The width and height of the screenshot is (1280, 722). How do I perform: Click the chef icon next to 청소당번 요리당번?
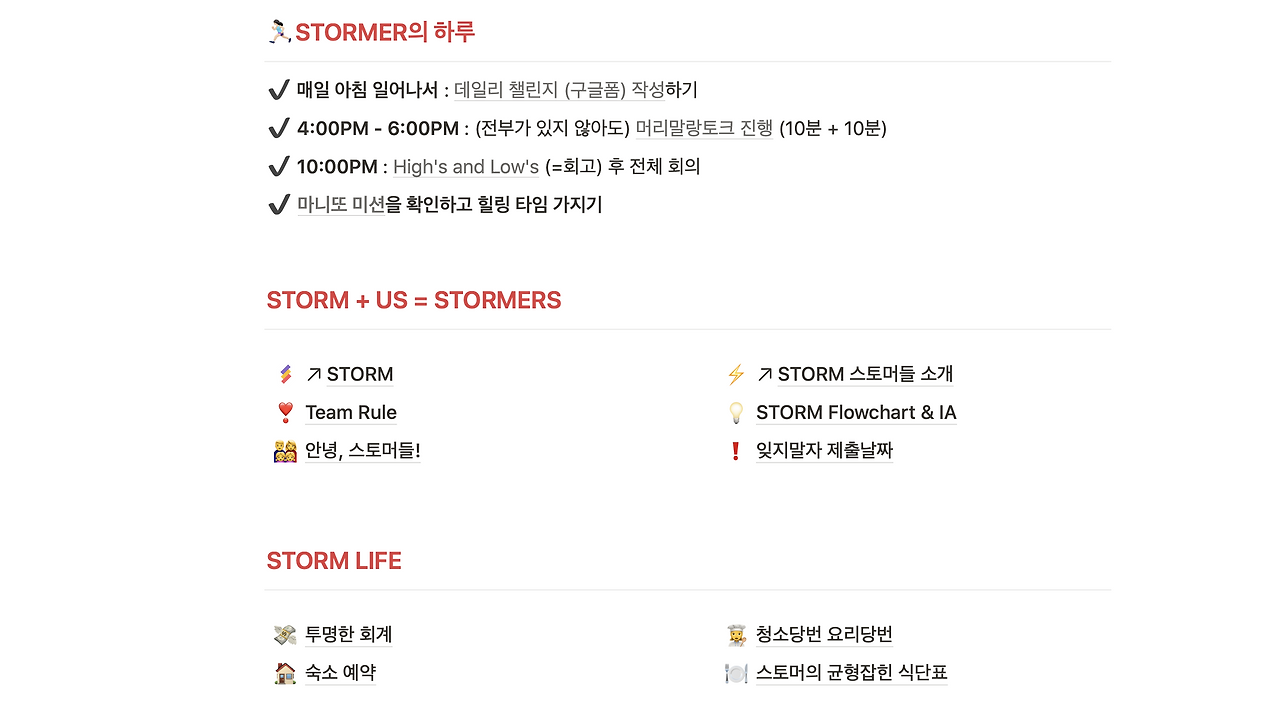tap(736, 635)
